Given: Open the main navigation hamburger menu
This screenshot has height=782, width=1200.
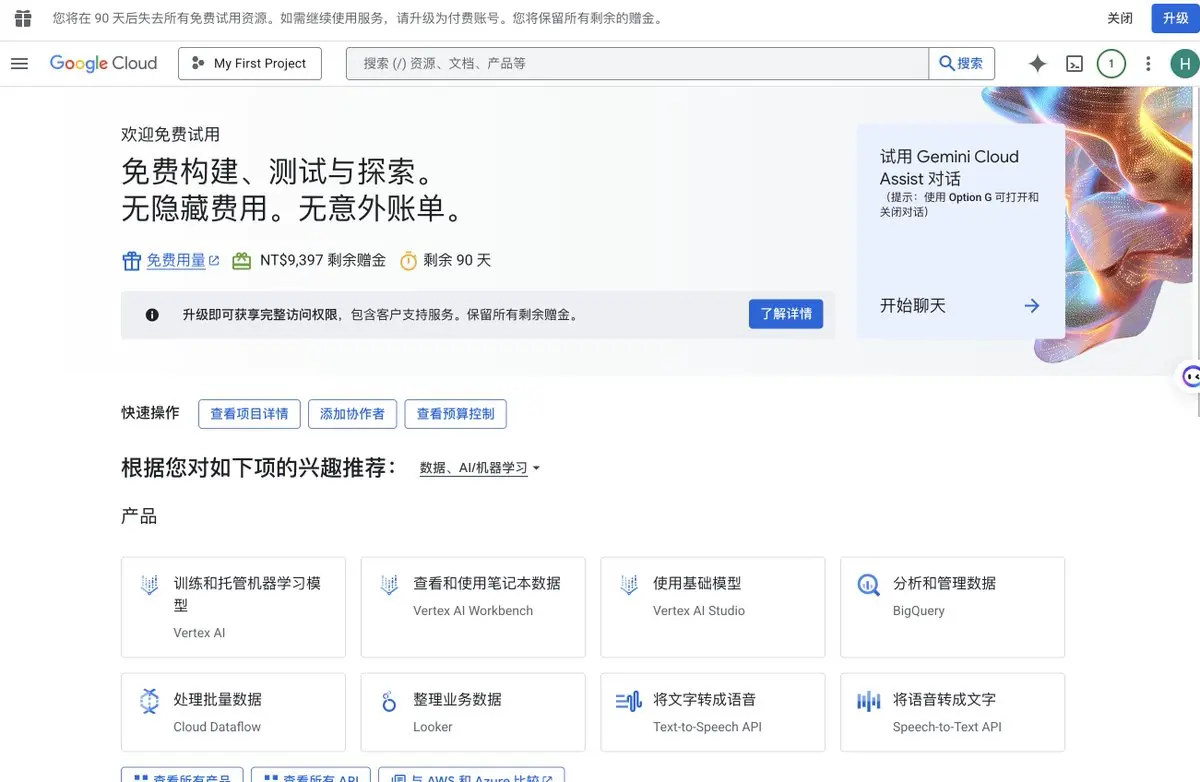Looking at the screenshot, I should point(19,63).
